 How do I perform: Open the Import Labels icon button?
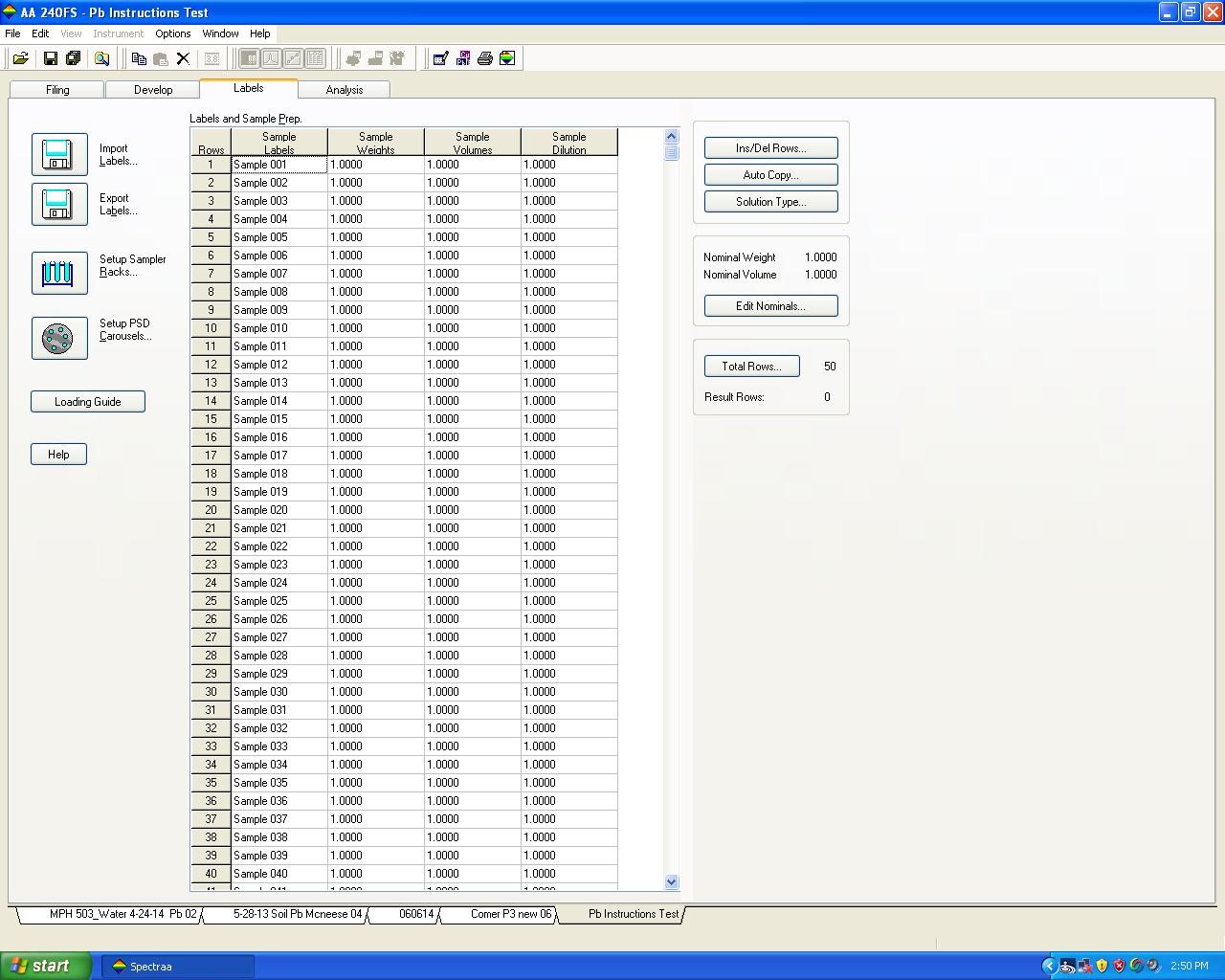(x=59, y=154)
